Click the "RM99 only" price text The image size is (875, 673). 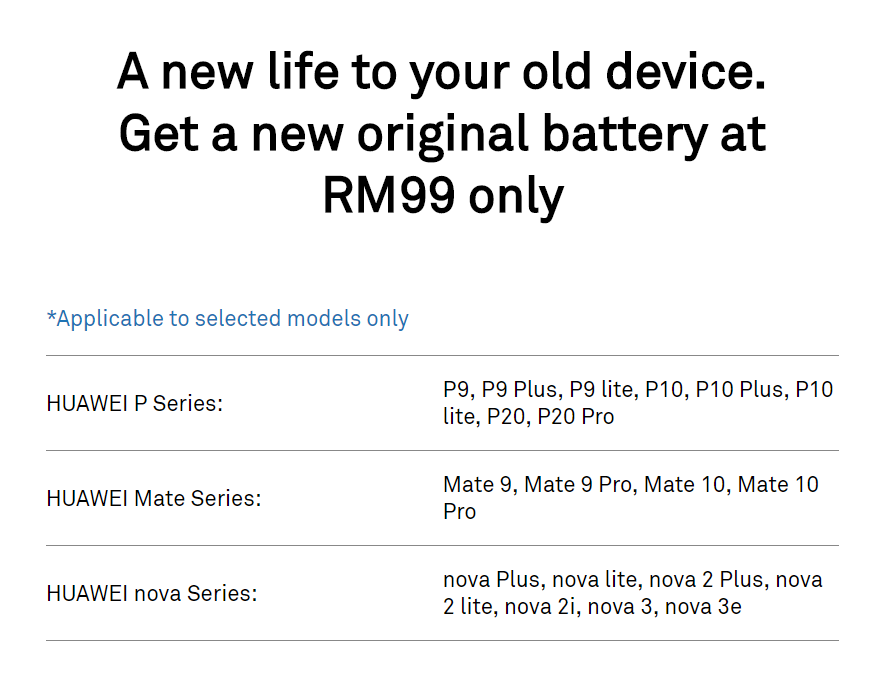click(x=441, y=196)
